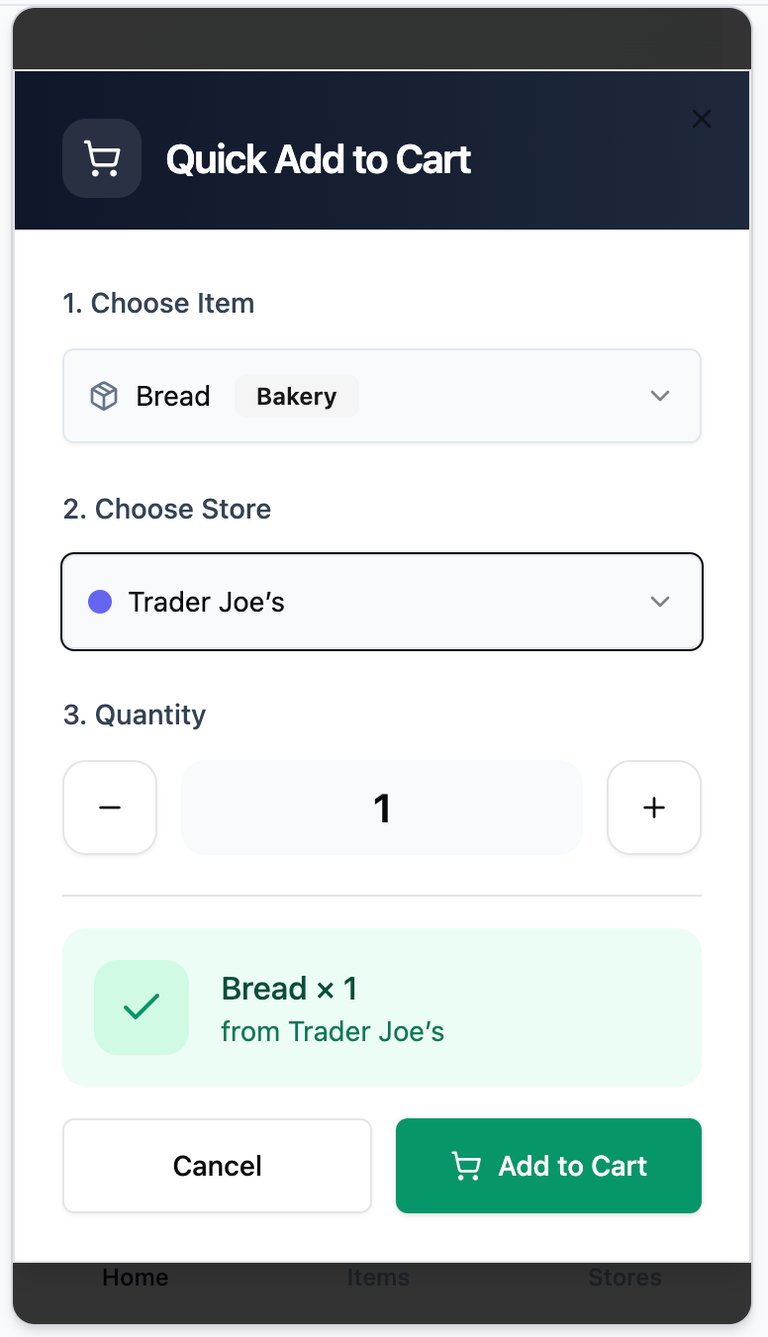The image size is (768, 1337).
Task: Switch to the Items tab
Action: click(x=378, y=1278)
